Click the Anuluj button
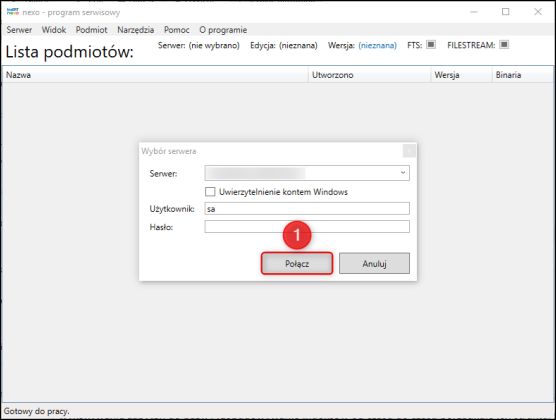556x420 pixels. (x=374, y=263)
